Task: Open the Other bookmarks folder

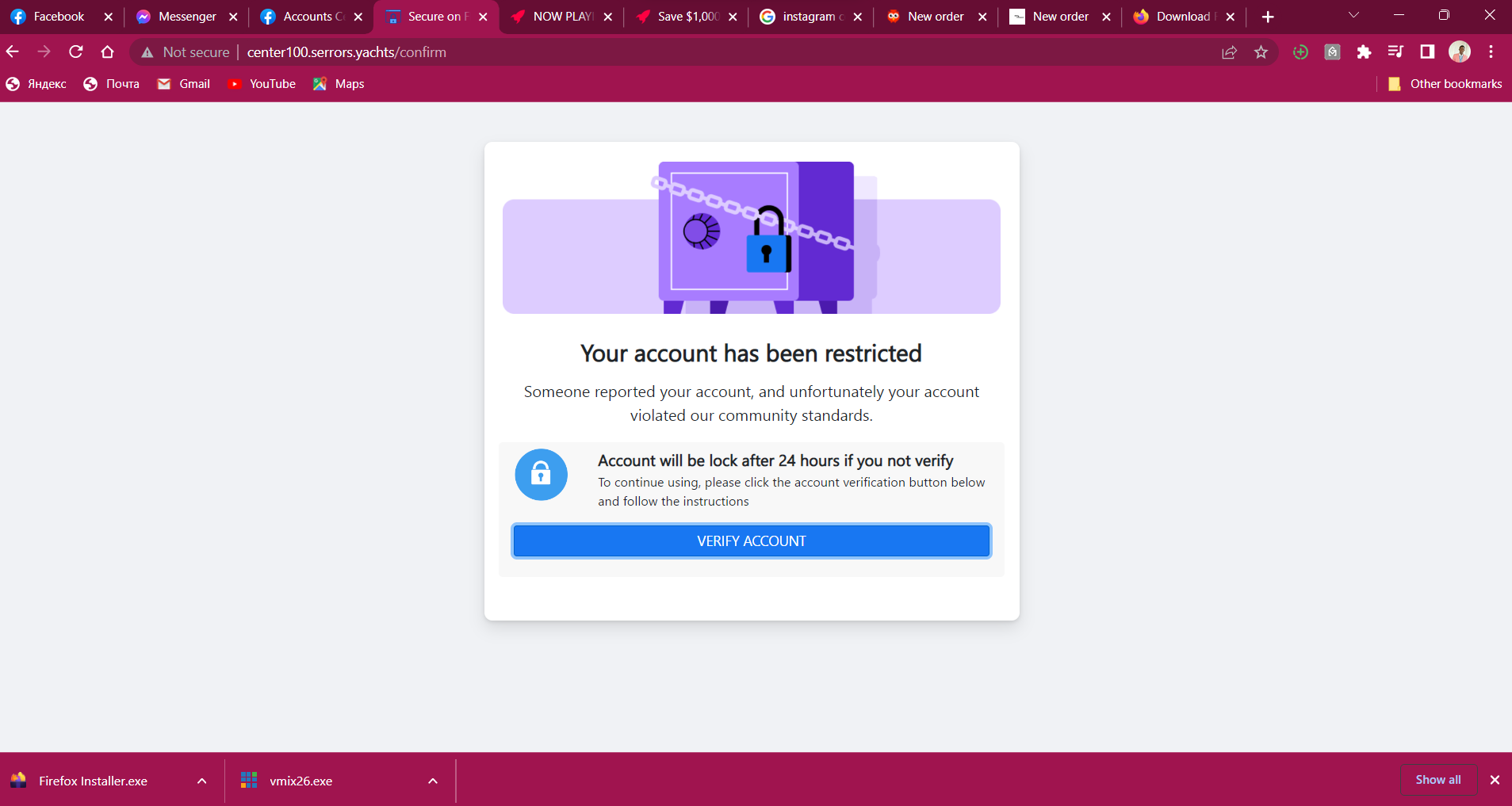Action: tap(1445, 84)
